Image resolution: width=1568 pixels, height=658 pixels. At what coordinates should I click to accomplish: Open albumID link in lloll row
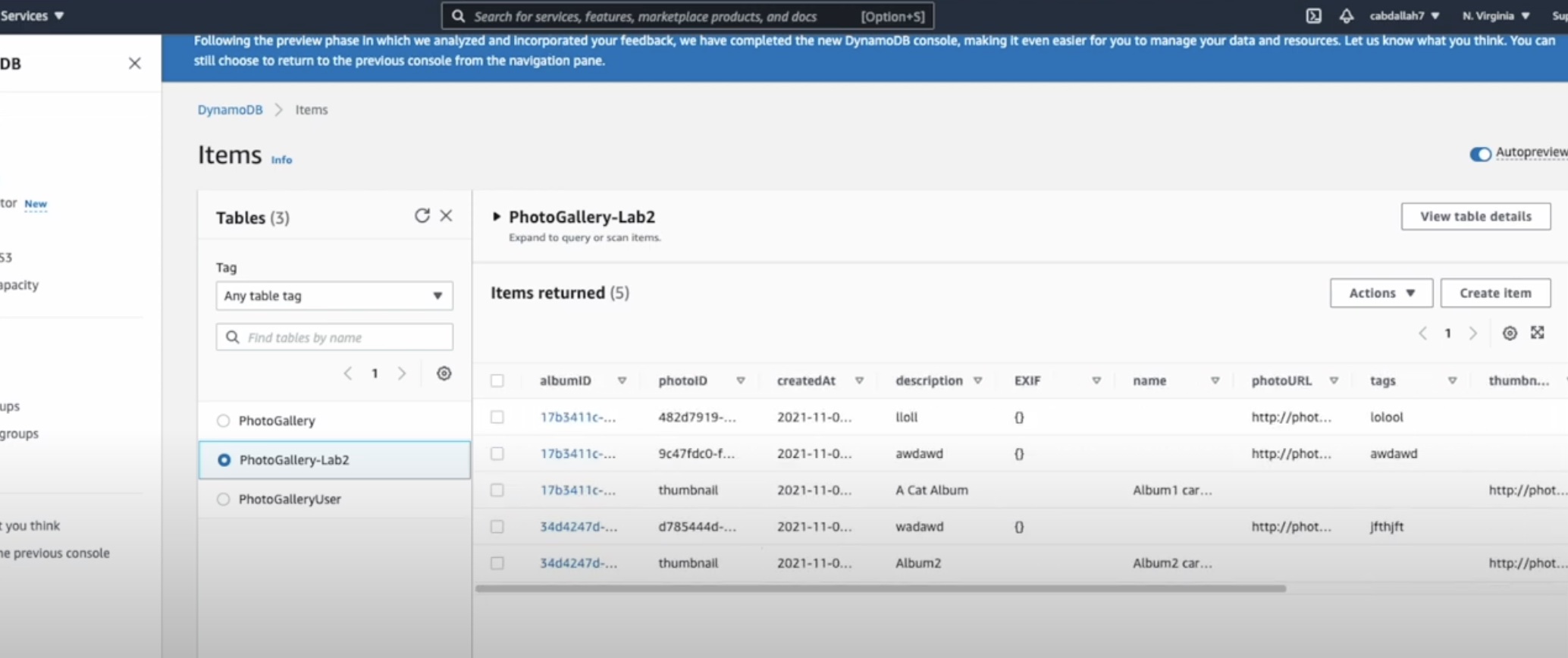click(578, 417)
